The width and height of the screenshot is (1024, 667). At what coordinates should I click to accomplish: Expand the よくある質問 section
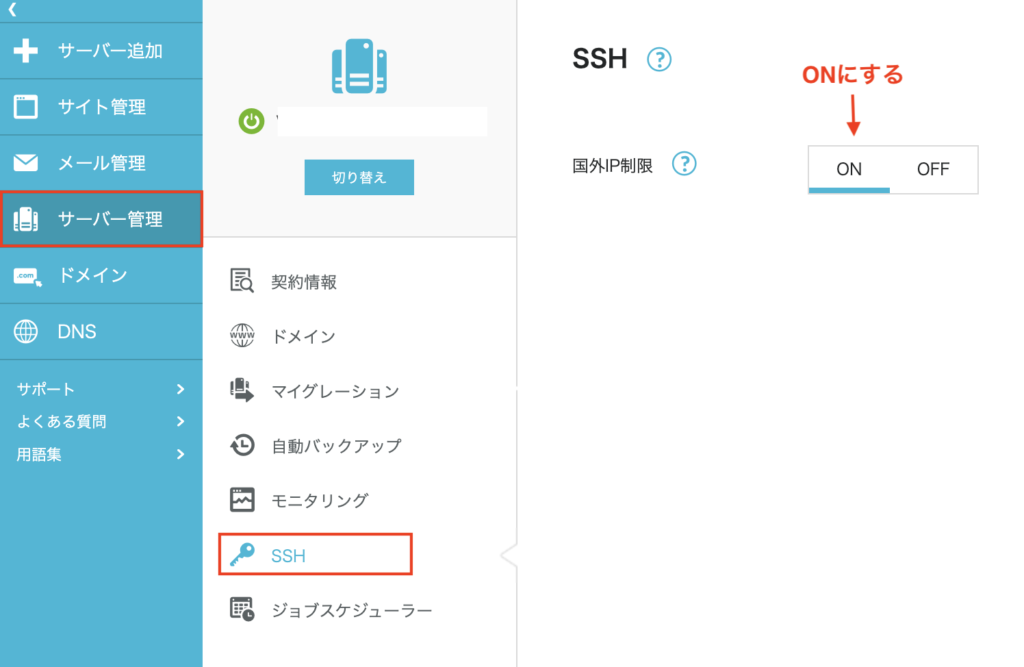point(100,421)
